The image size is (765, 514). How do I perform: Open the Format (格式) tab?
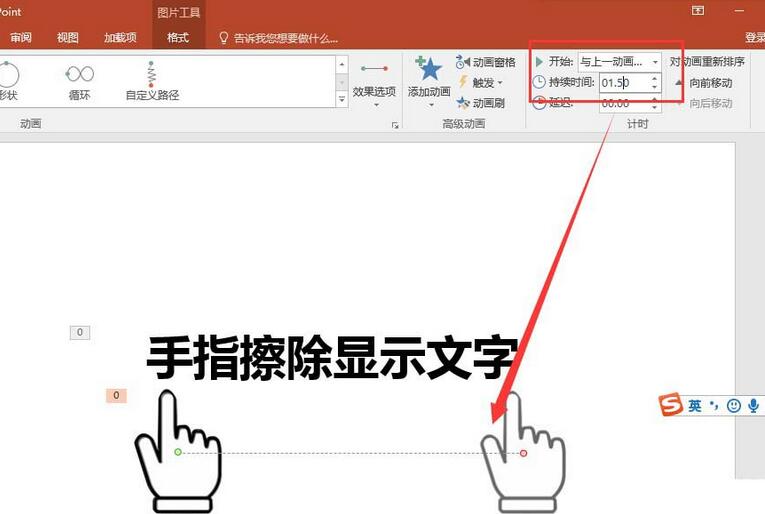click(178, 38)
